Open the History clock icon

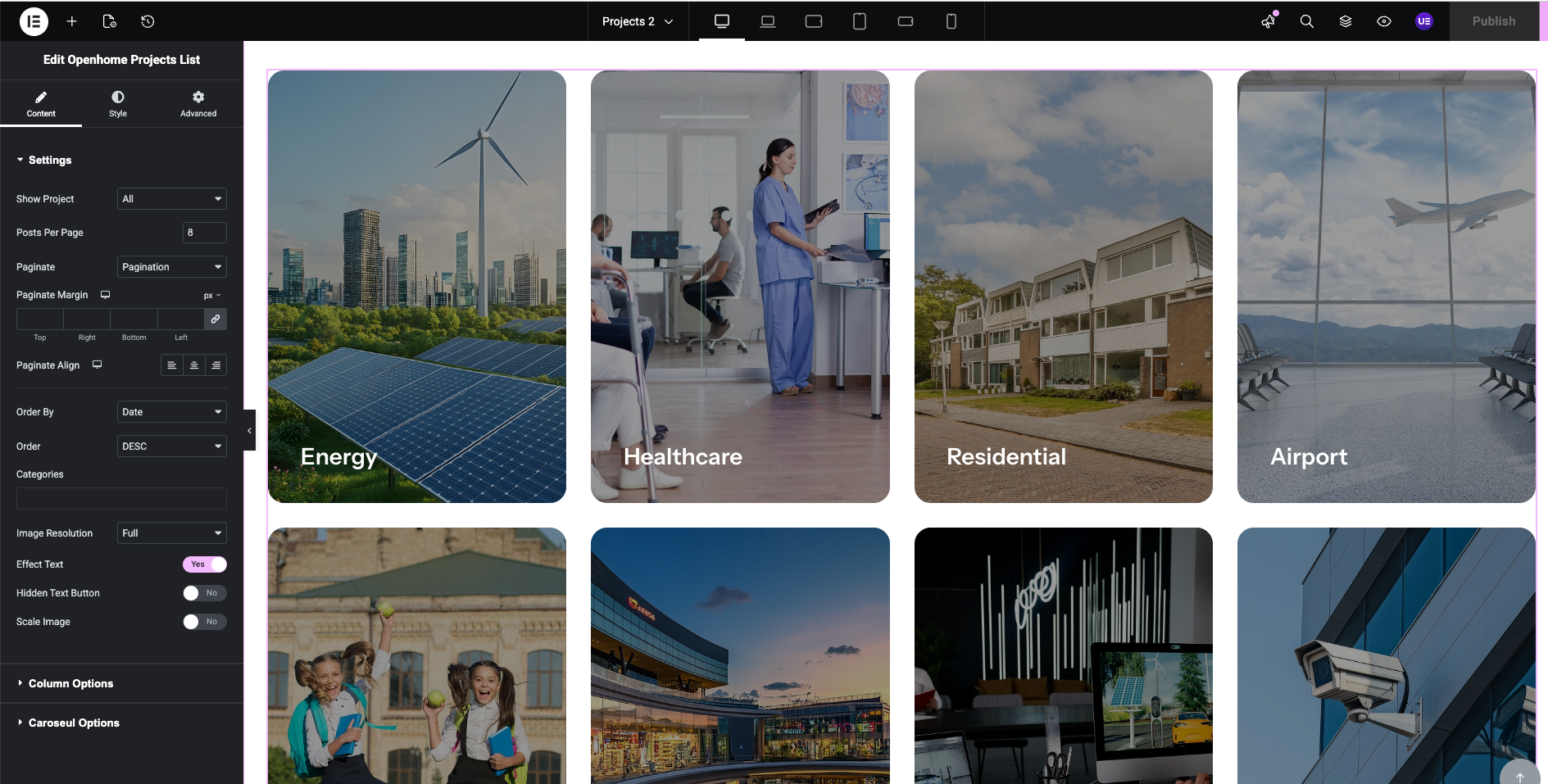(148, 21)
